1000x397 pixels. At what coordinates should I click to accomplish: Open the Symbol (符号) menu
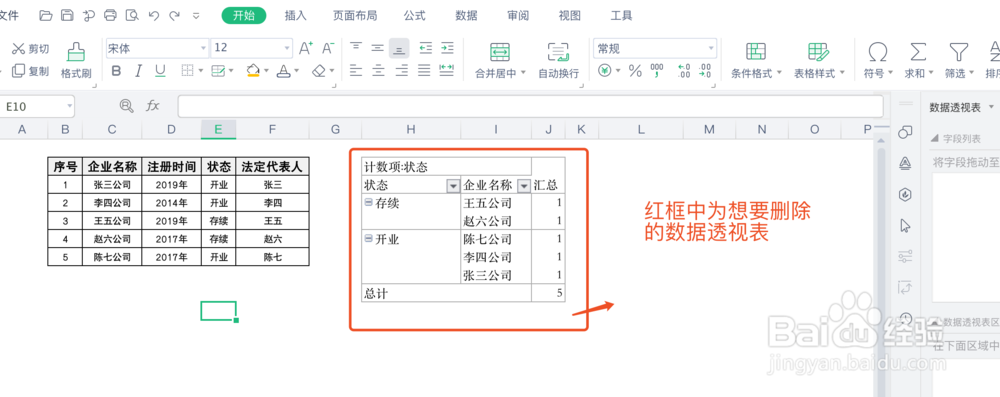coord(878,61)
